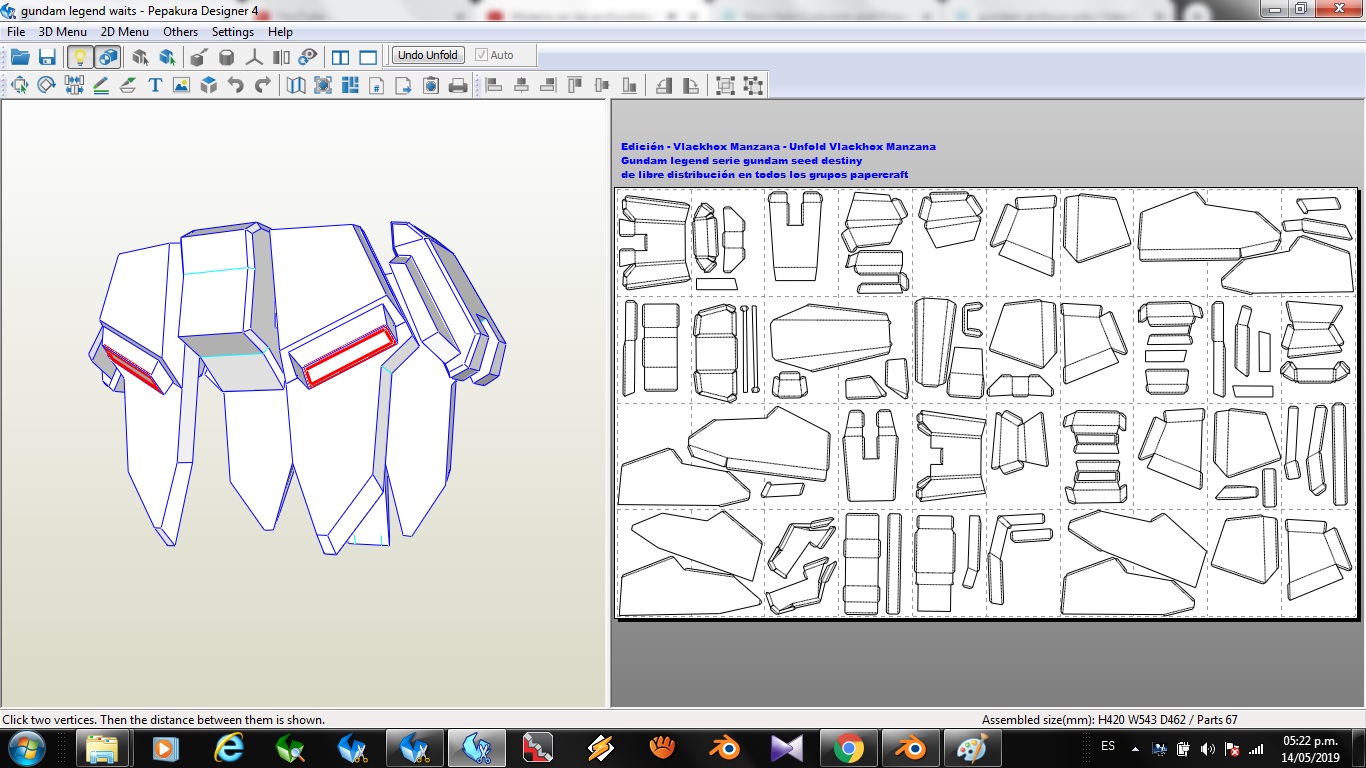Click the export page arrow icon
This screenshot has height=768, width=1366.
(x=404, y=85)
